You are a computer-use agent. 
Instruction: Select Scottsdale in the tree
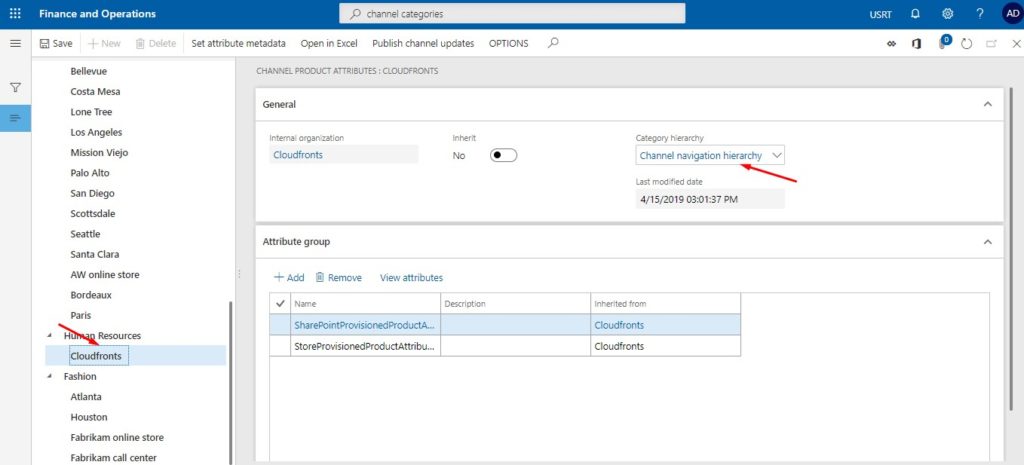pos(91,214)
